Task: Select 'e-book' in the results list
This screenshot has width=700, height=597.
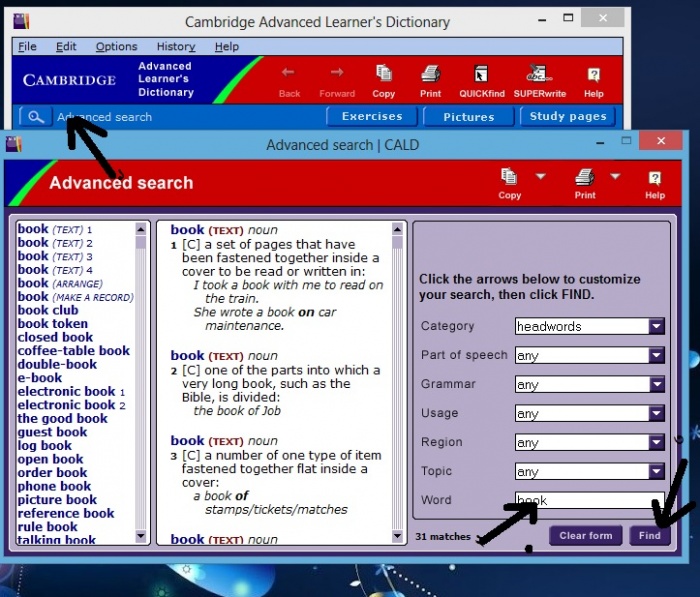Action: (40, 378)
